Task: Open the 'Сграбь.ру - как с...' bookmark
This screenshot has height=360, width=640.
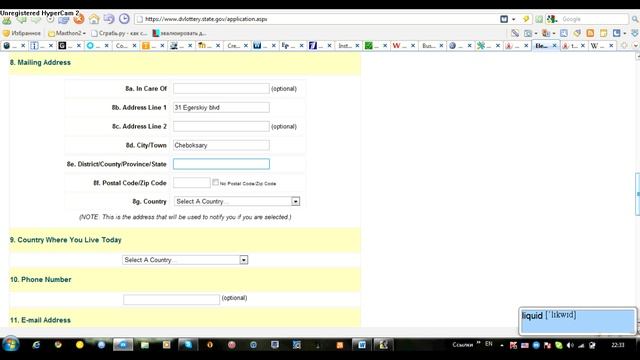Action: pyautogui.click(x=119, y=33)
